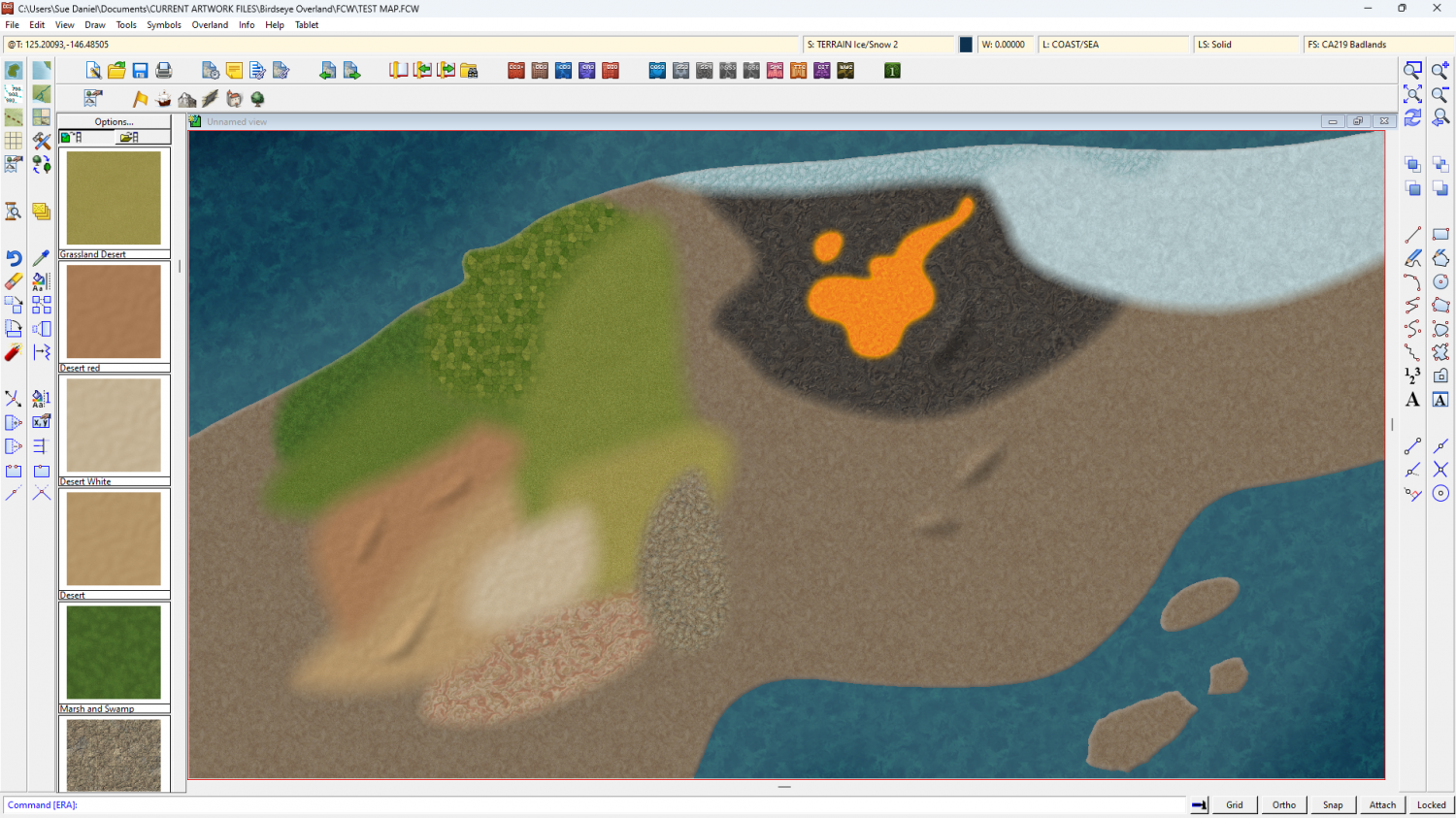Select the Erase tool
1456x818 pixels.
pyautogui.click(x=14, y=281)
